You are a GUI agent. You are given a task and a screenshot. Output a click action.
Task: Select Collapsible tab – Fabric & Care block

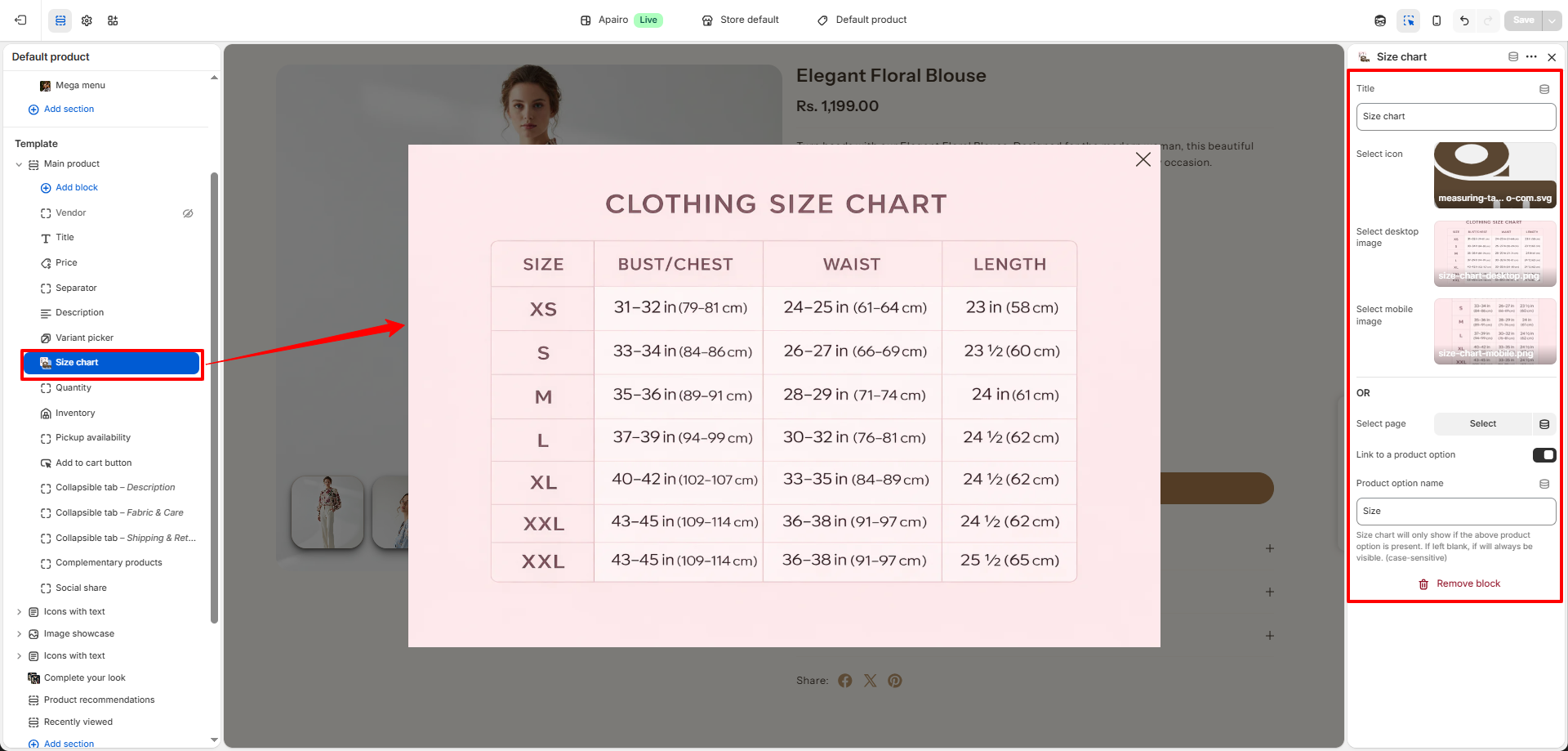(119, 513)
